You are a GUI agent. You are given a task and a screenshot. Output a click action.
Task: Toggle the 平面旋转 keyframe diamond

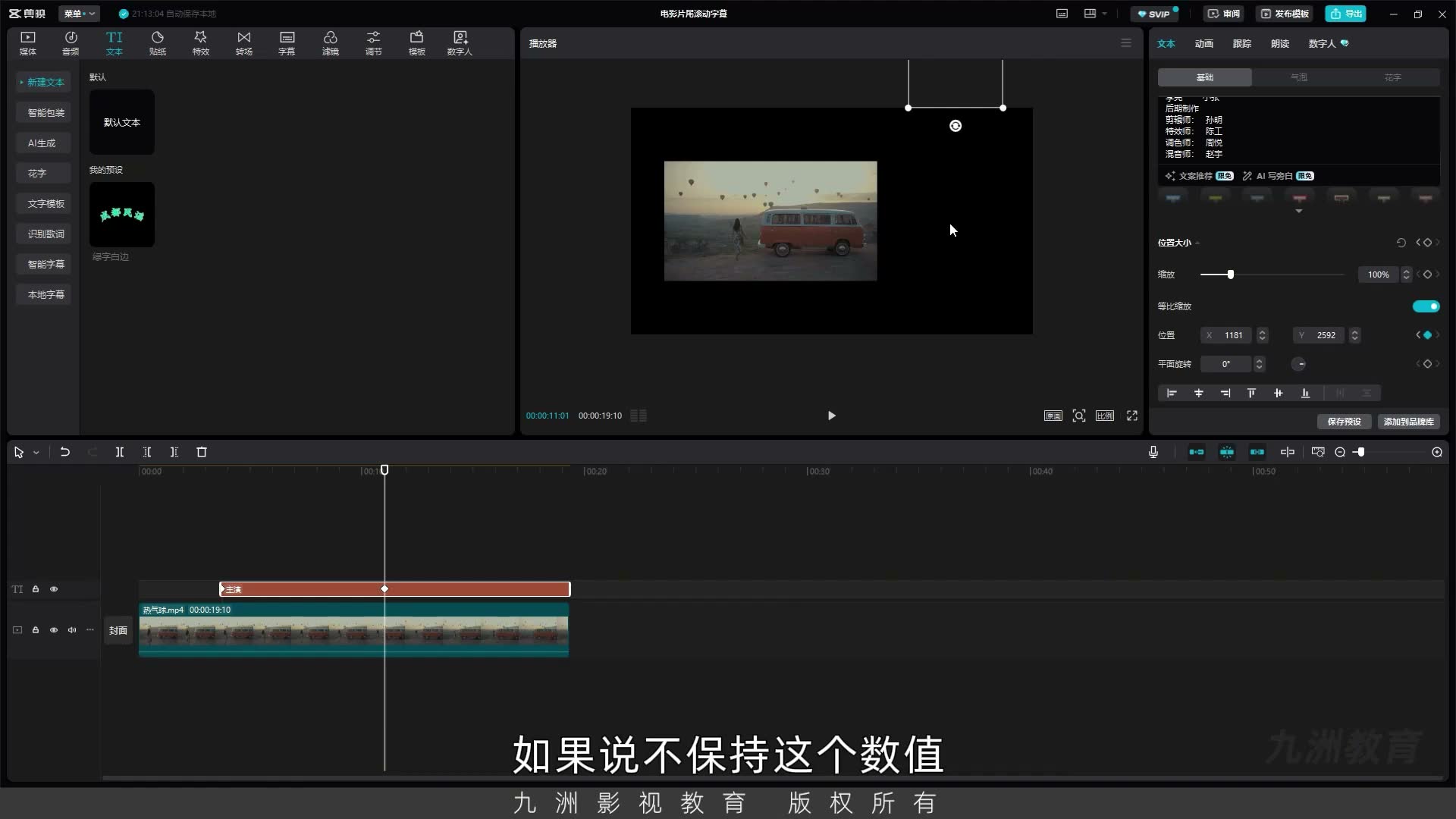tap(1427, 364)
